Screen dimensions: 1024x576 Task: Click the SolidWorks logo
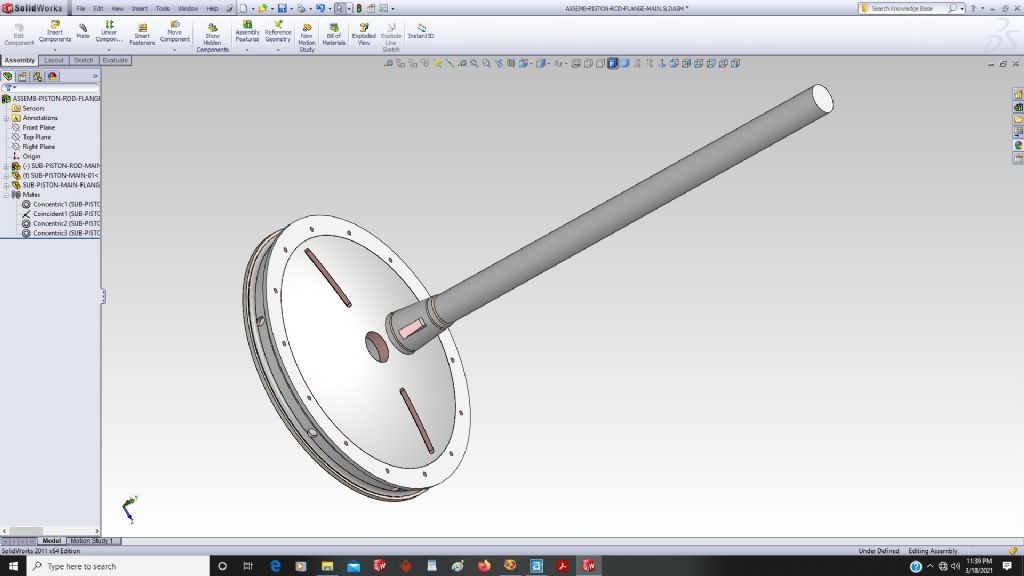click(33, 8)
